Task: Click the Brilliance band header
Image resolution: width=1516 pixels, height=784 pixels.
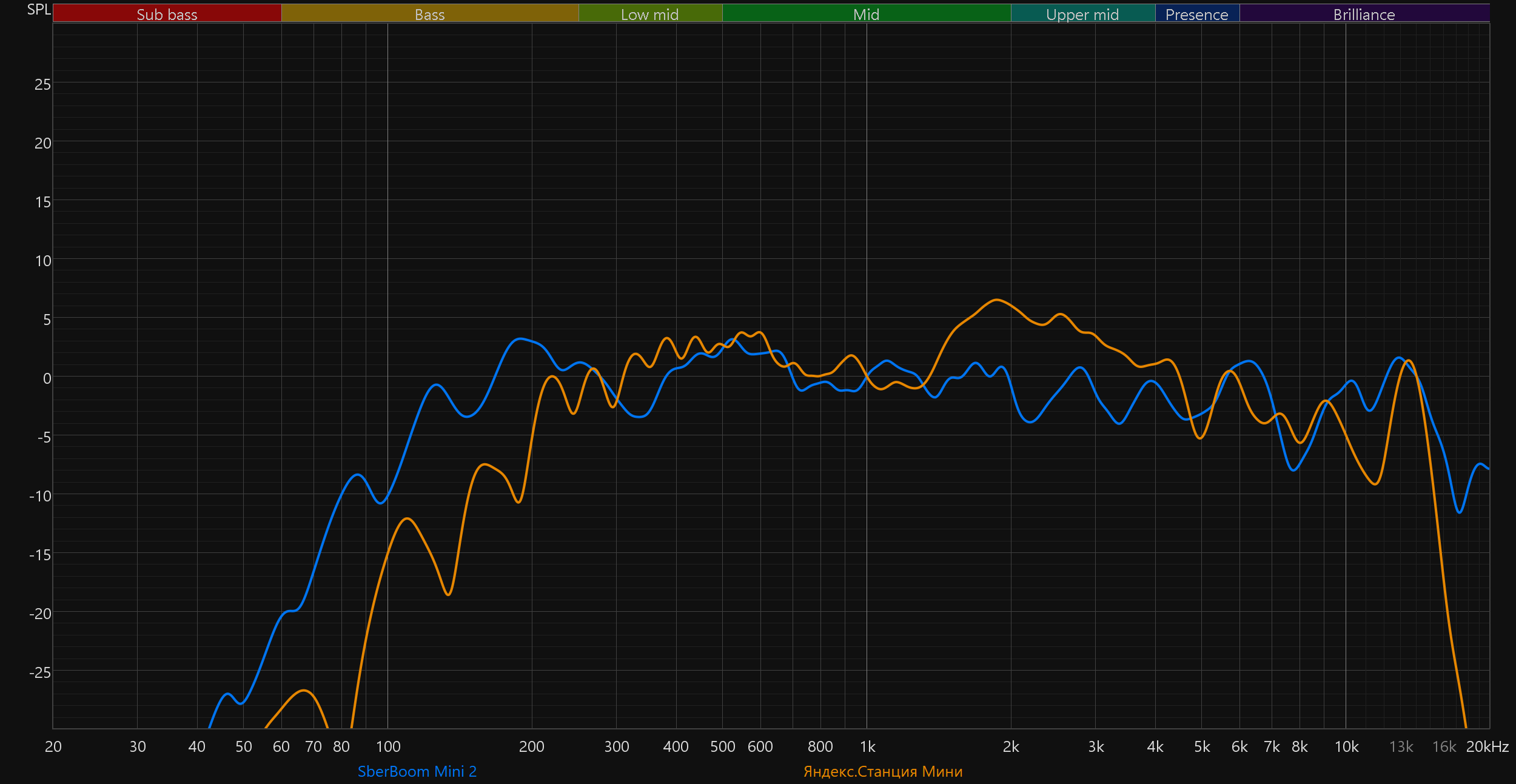Action: pos(1364,14)
